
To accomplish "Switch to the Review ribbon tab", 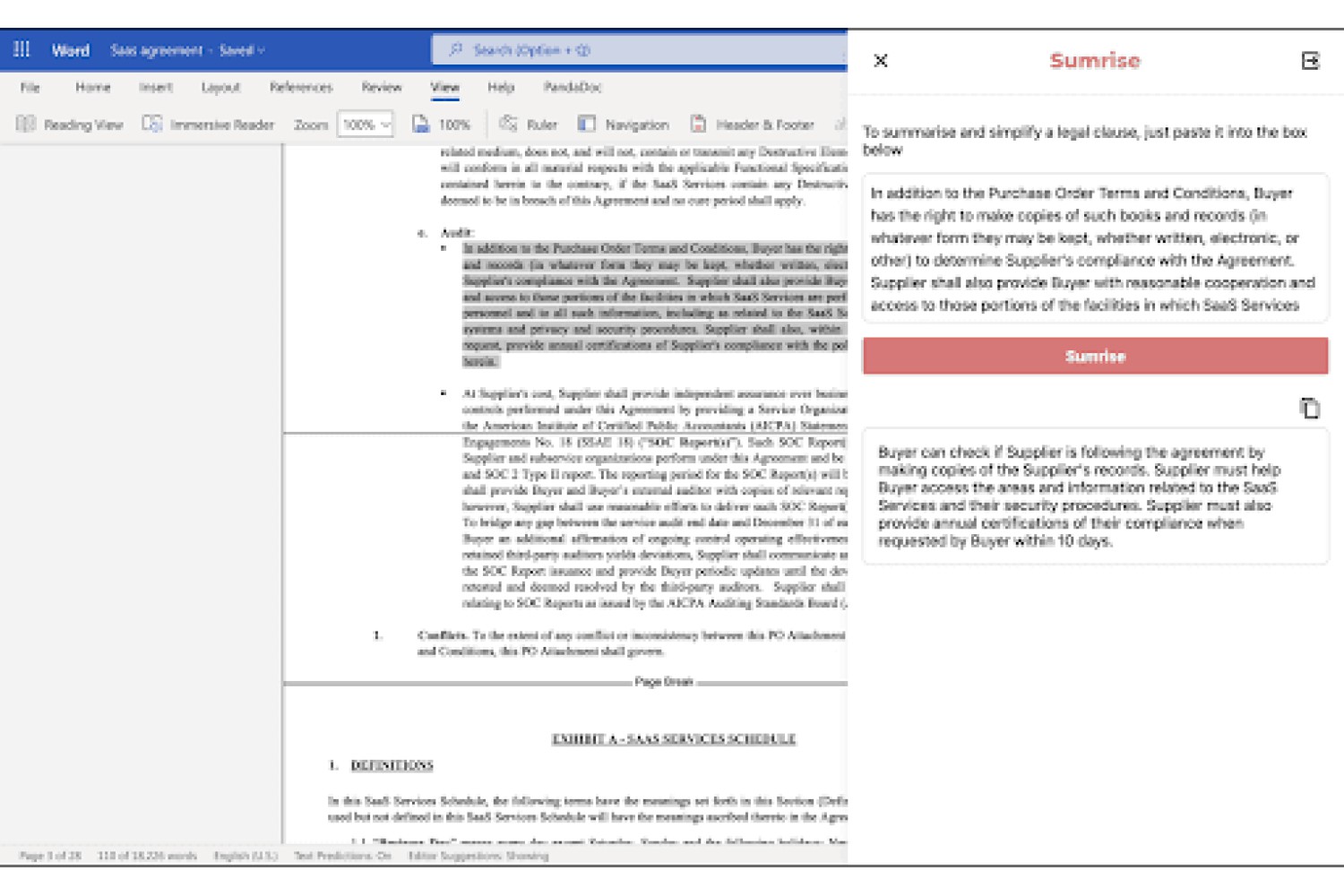I will 381,87.
